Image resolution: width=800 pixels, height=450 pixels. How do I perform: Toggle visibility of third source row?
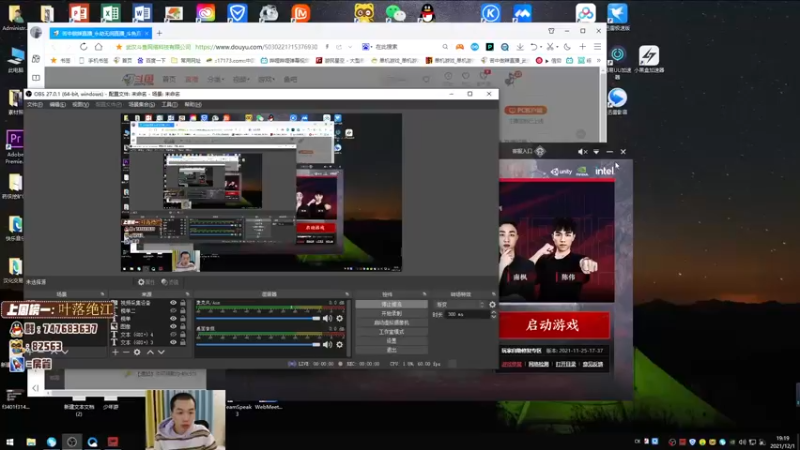pyautogui.click(x=173, y=318)
